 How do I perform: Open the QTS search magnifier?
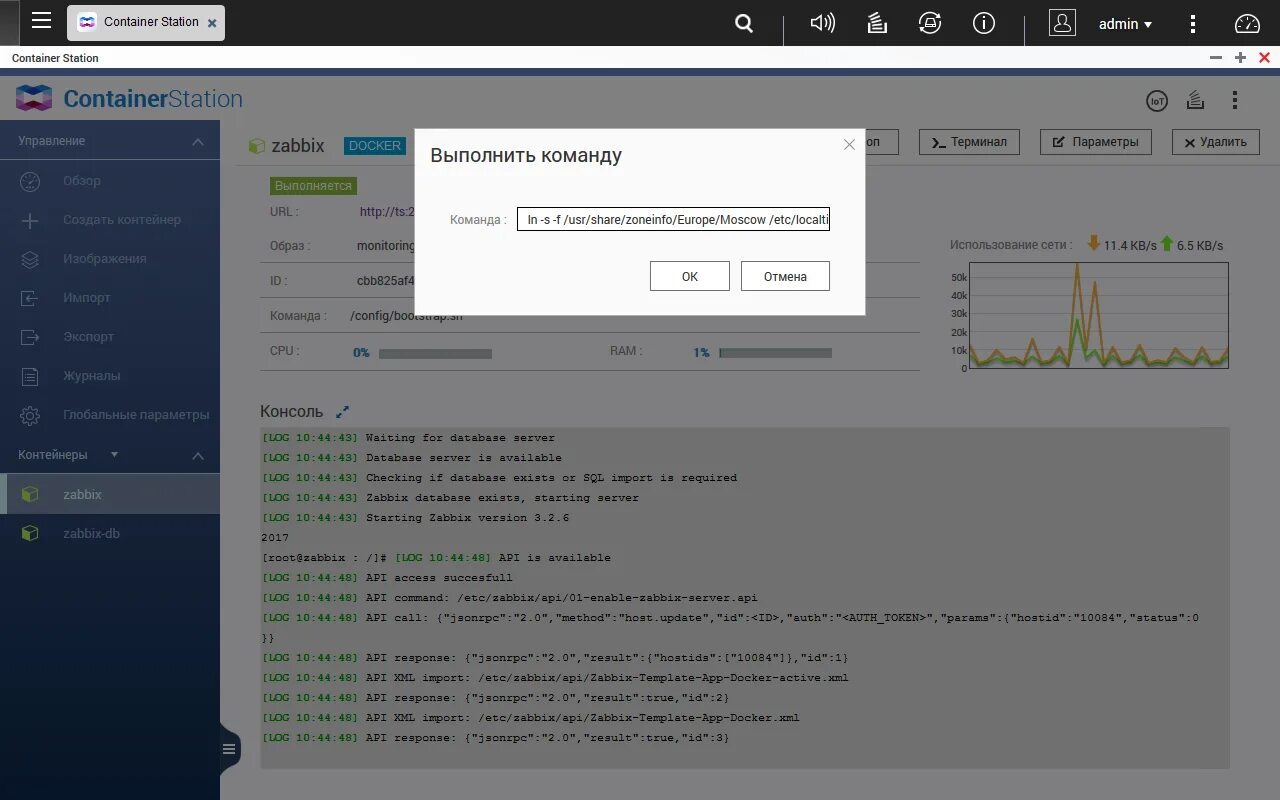[x=744, y=23]
